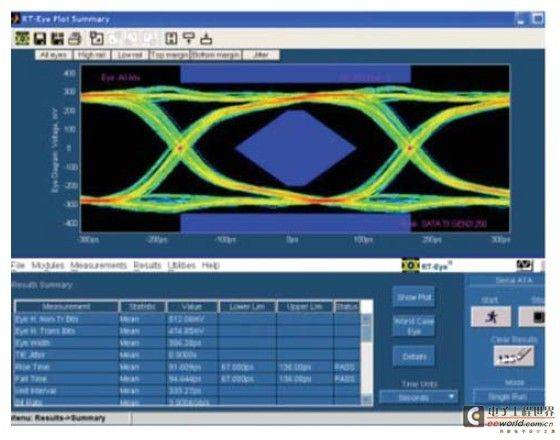
Task: Click the upward marker icon in the toolbar
Action: (x=206, y=39)
